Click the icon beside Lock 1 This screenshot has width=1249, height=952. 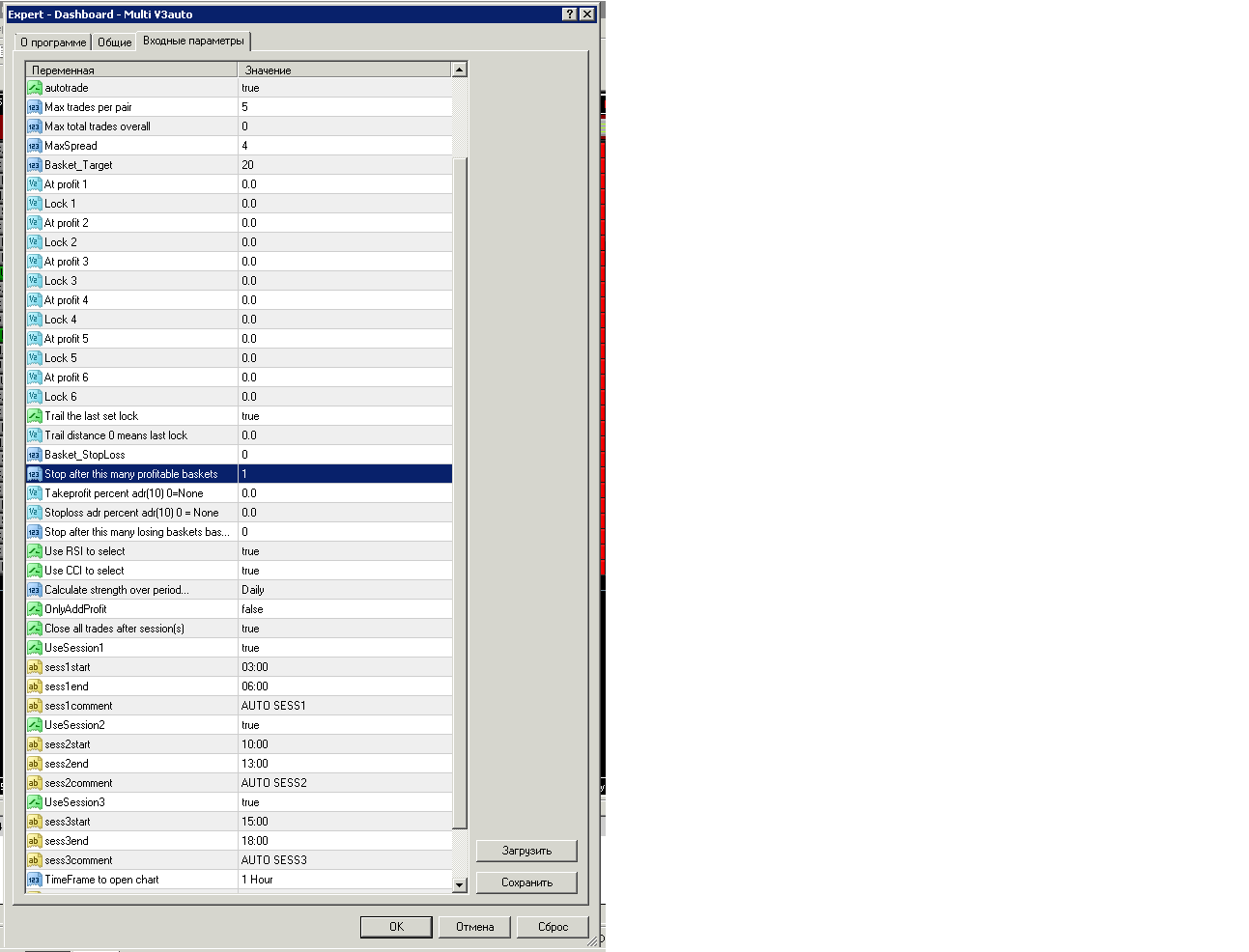point(34,204)
